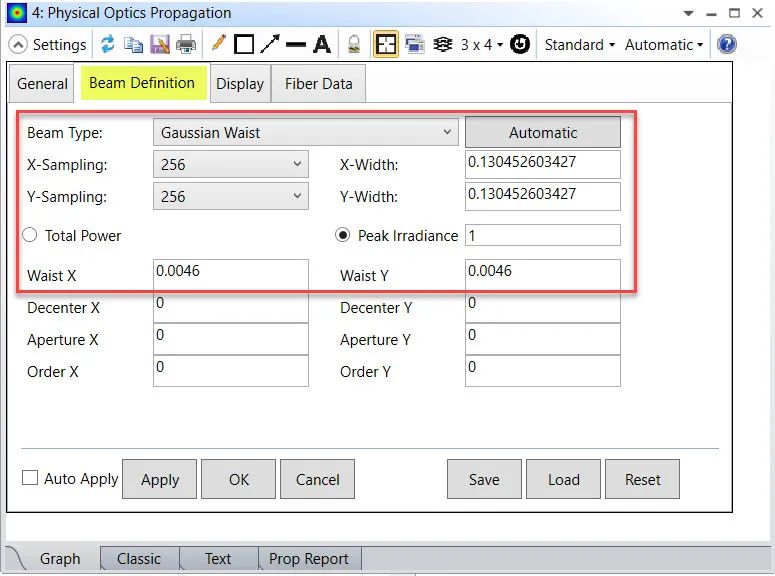Switch to the Fiber Data tab
Image resolution: width=775 pixels, height=576 pixels.
coord(318,84)
